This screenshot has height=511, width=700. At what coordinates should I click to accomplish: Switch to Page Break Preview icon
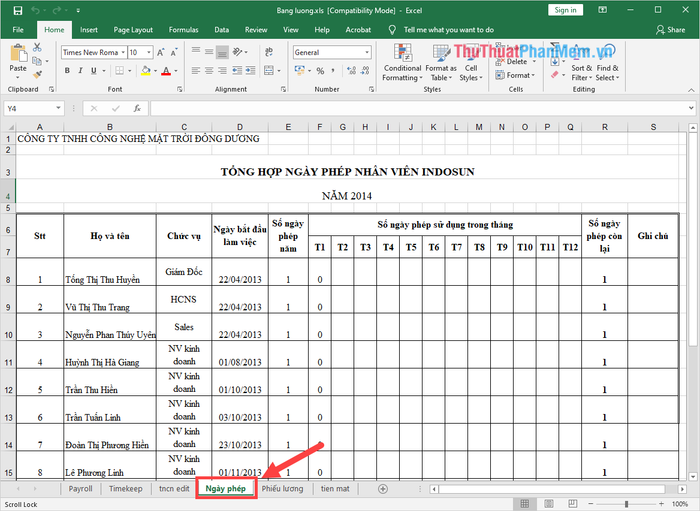coord(572,504)
